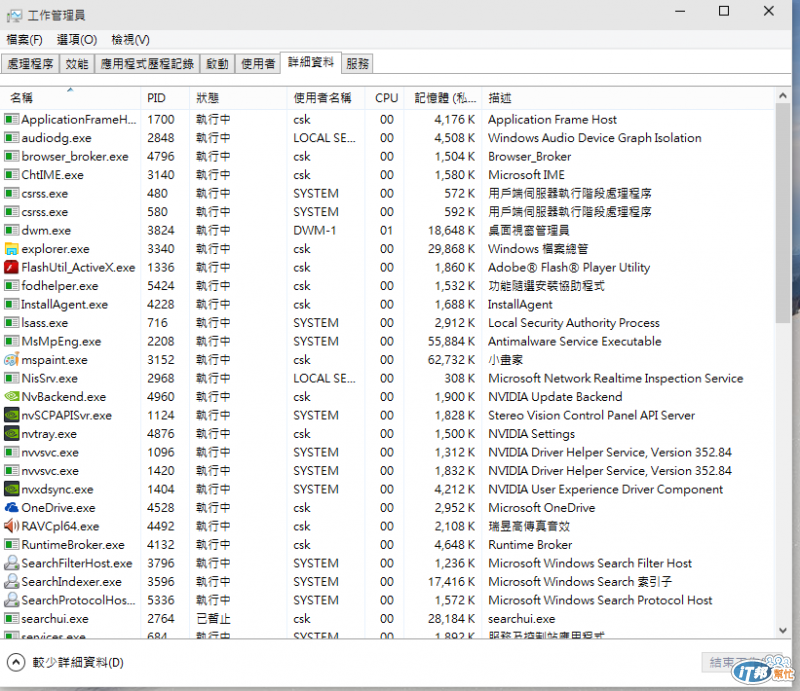This screenshot has height=691, width=800.
Task: Click the FlashUtil_ActiveX.exe red Flash icon
Action: pyautogui.click(x=11, y=267)
